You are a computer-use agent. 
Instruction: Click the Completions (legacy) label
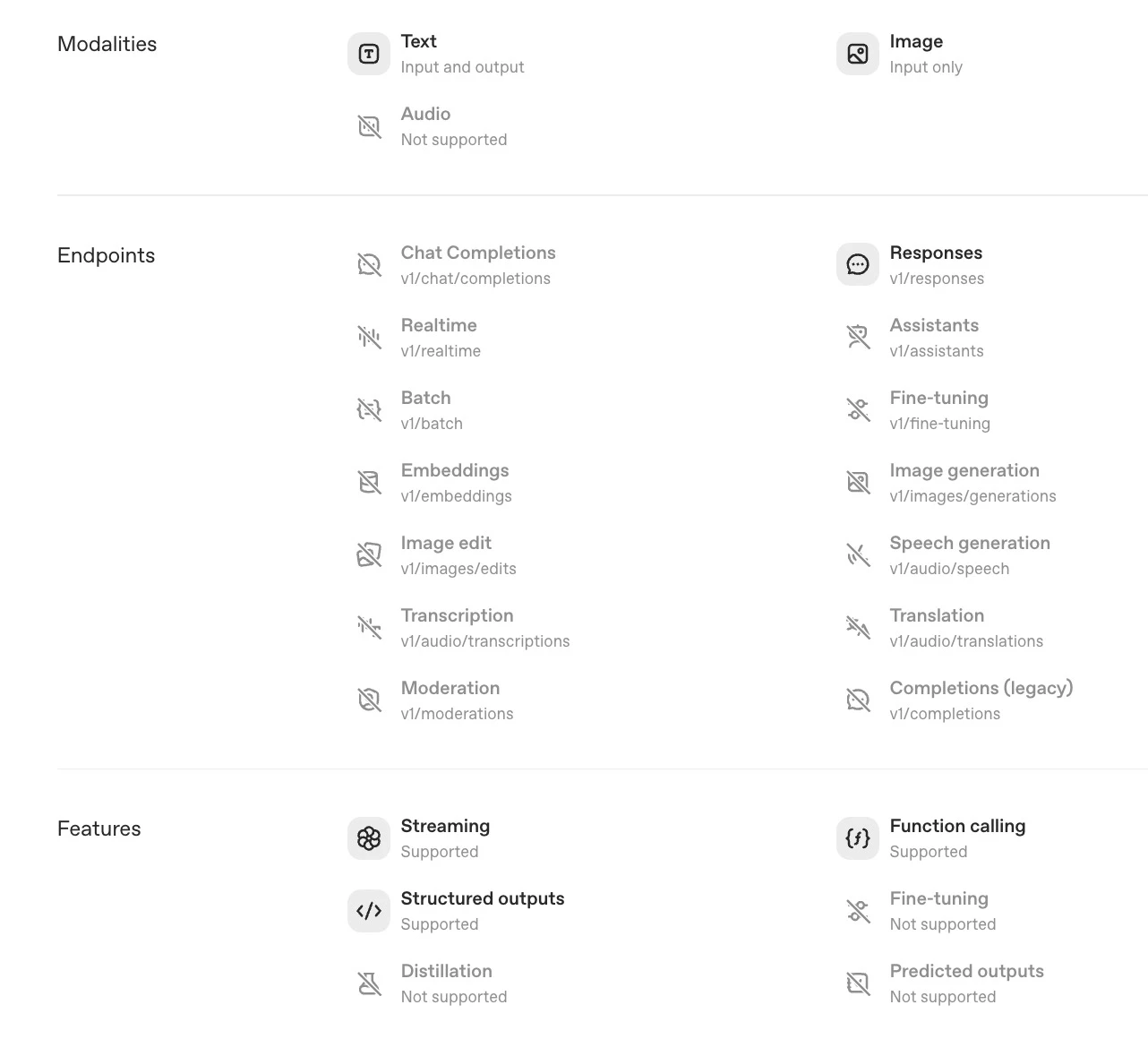[981, 688]
